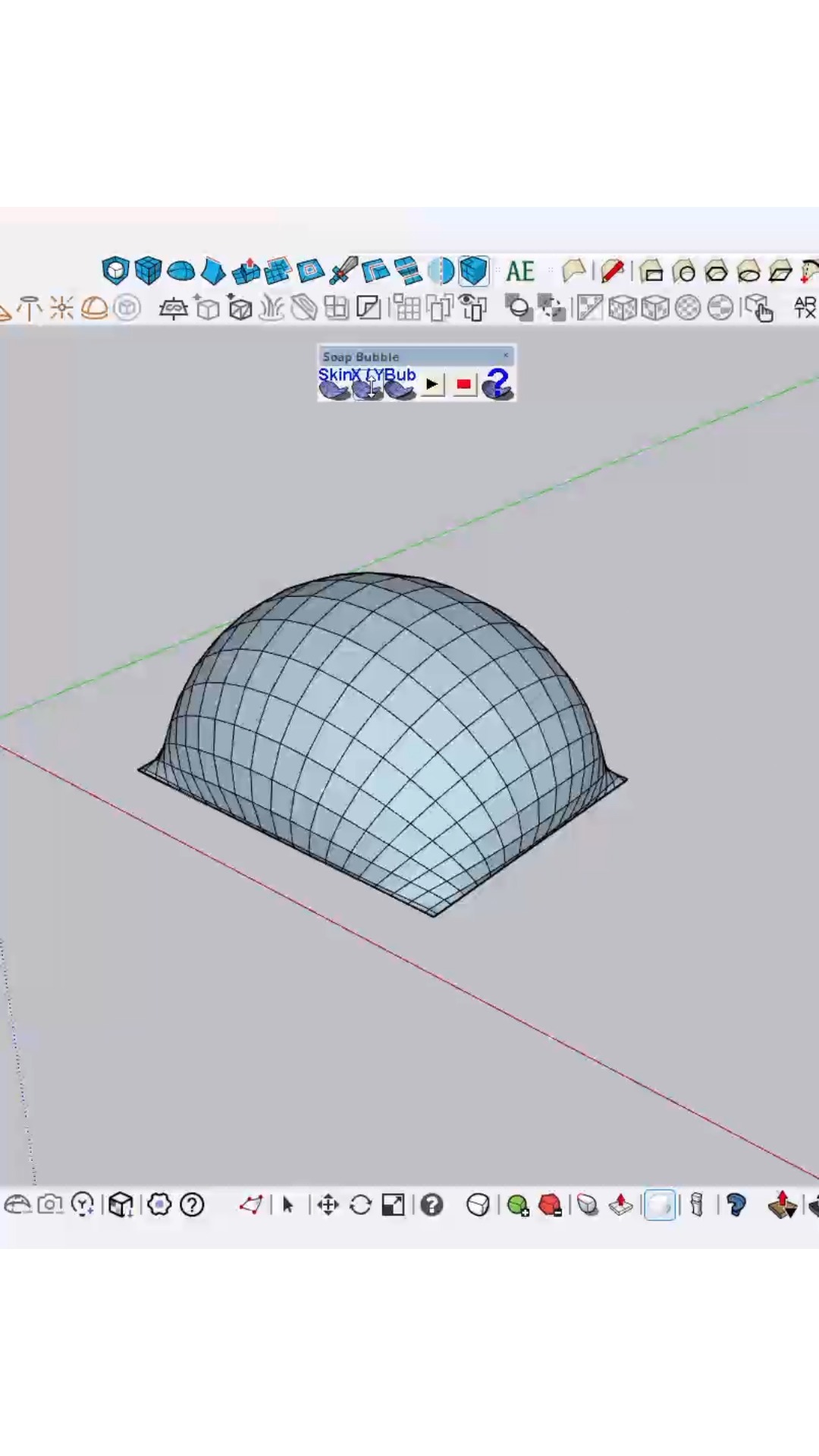Click the three-by-three grid icon
This screenshot has width=819, height=1456.
[x=407, y=308]
